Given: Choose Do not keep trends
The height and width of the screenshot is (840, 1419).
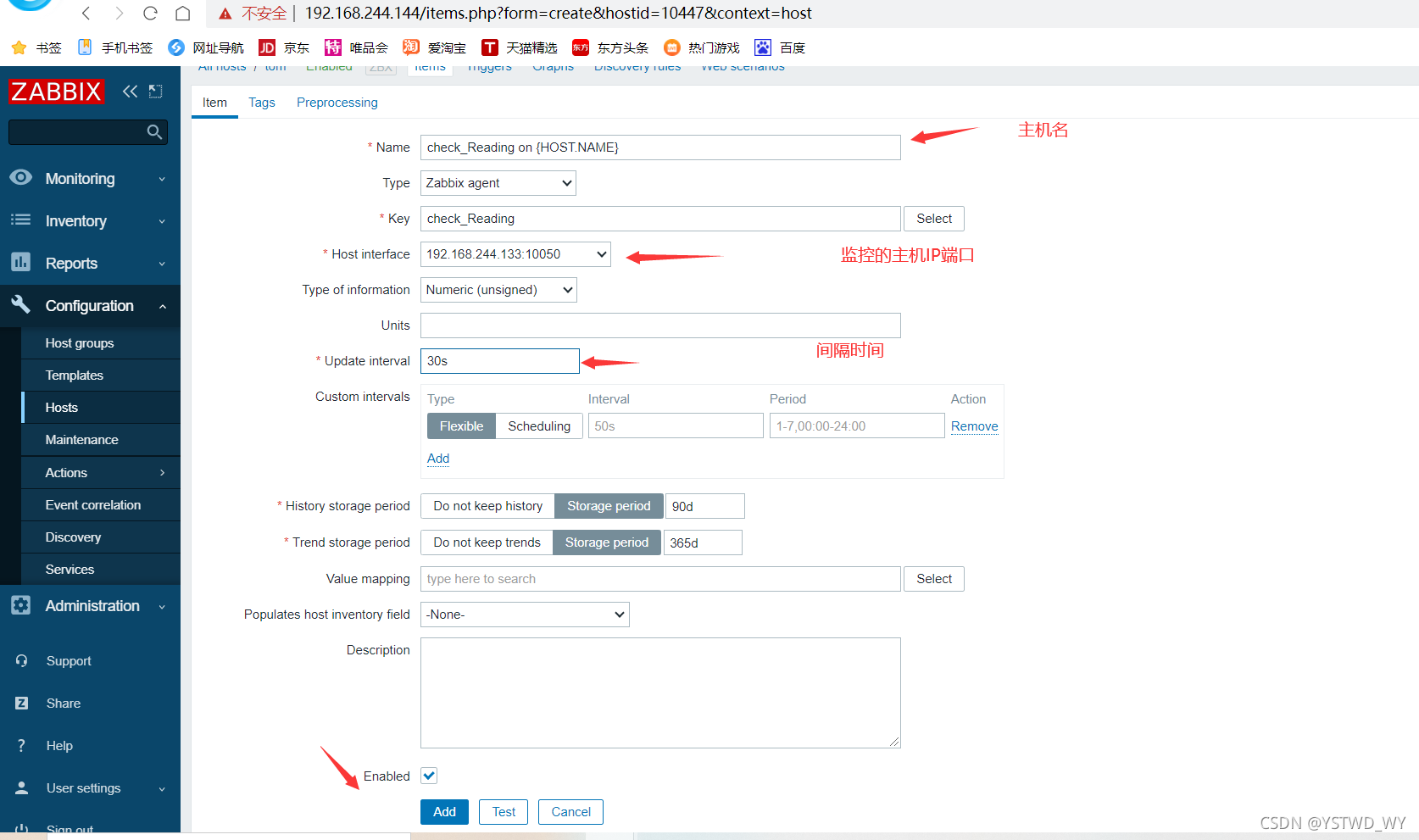Looking at the screenshot, I should point(487,542).
